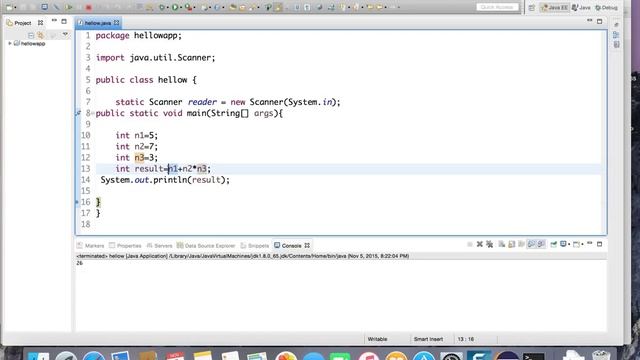Image resolution: width=640 pixels, height=360 pixels.
Task: Click the Restore icon at top of right trim
Action: coord(616,24)
